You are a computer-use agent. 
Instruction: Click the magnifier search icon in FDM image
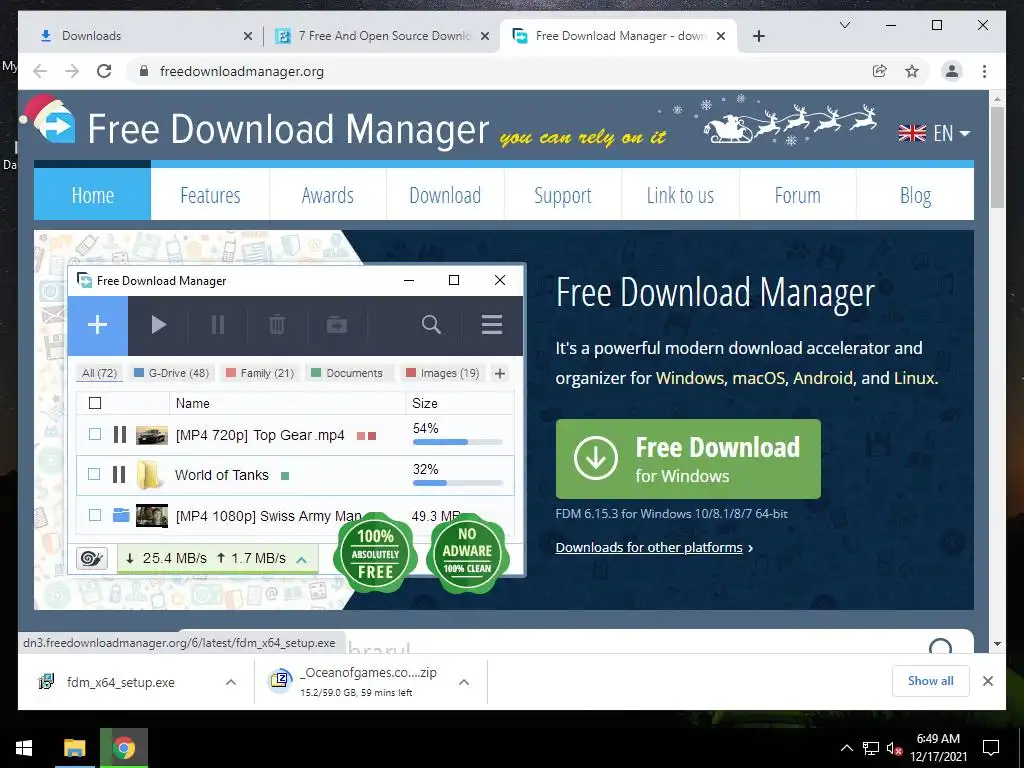pyautogui.click(x=431, y=325)
